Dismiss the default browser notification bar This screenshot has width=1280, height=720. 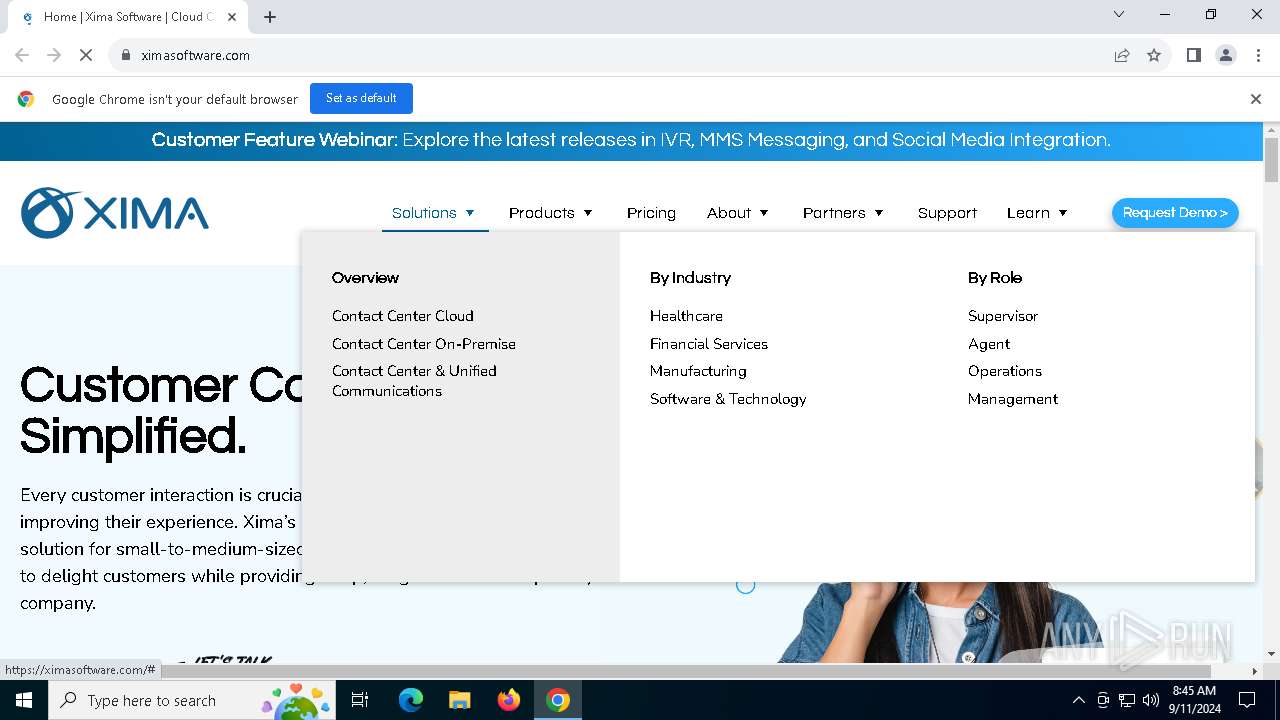(x=1255, y=99)
